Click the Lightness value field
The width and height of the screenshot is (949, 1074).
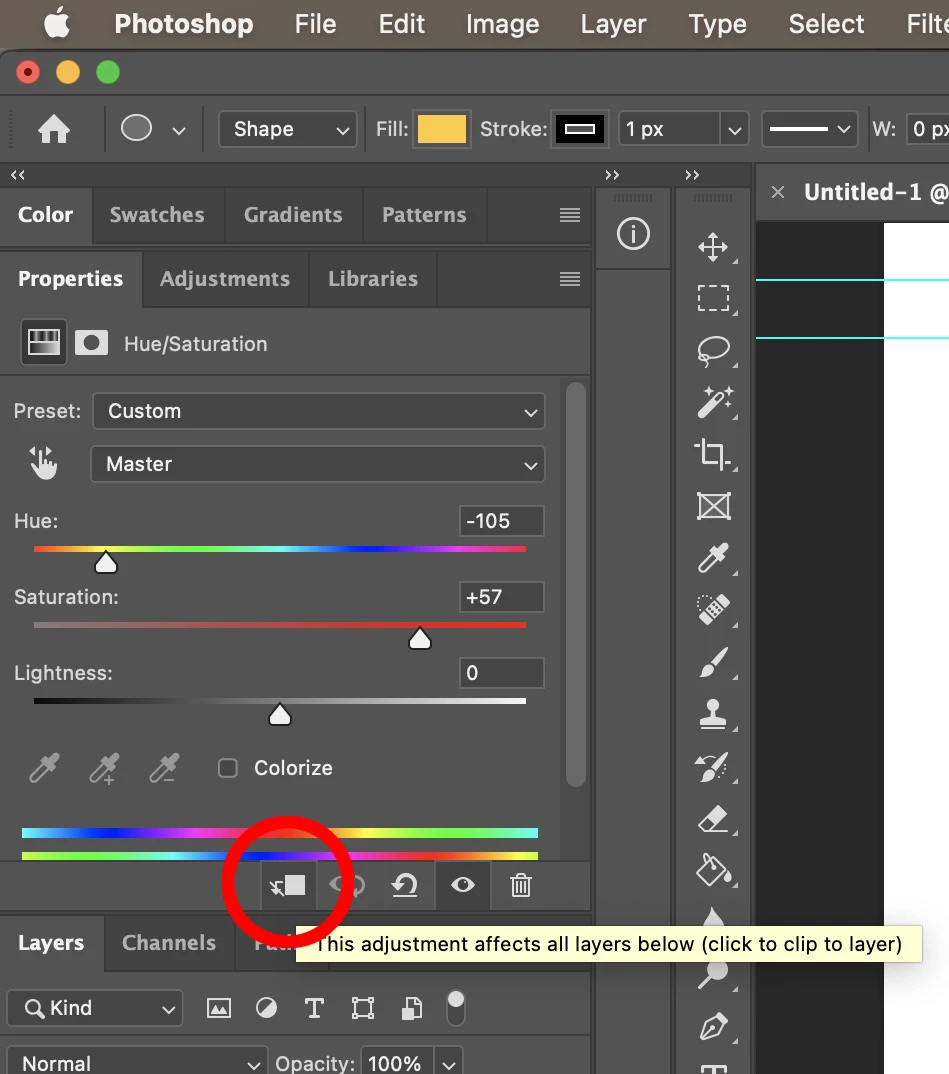(502, 673)
